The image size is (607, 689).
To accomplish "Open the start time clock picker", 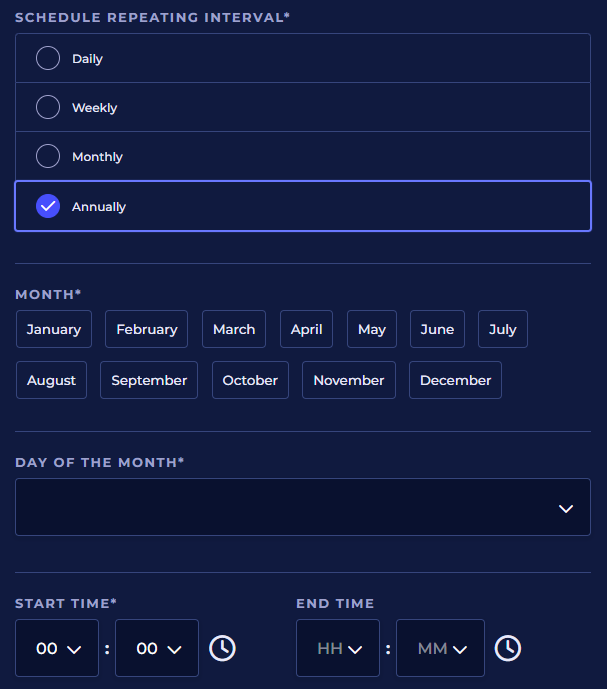I will 222,648.
